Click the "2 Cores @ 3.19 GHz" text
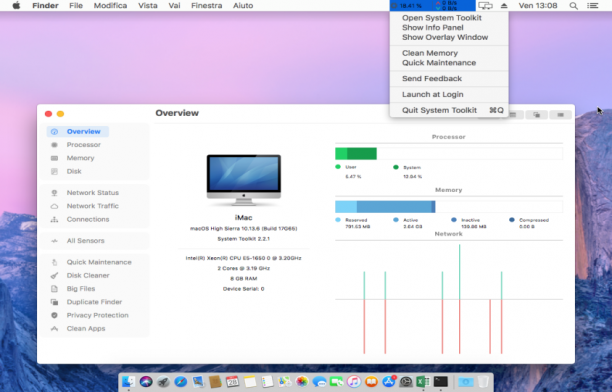 click(x=244, y=268)
